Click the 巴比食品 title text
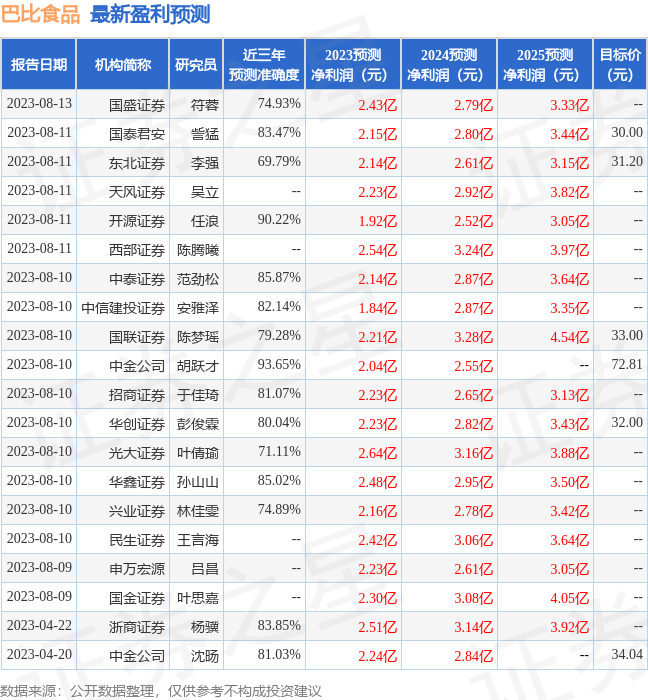This screenshot has height=700, width=648. pos(40,14)
